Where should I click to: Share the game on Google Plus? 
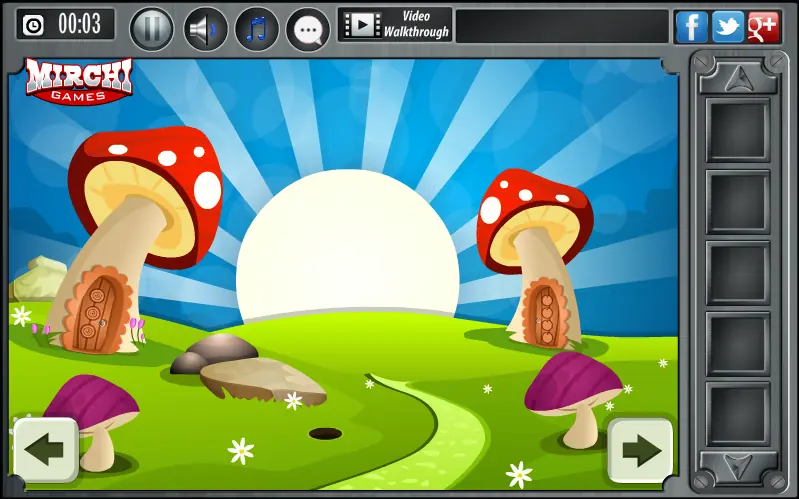pyautogui.click(x=763, y=27)
